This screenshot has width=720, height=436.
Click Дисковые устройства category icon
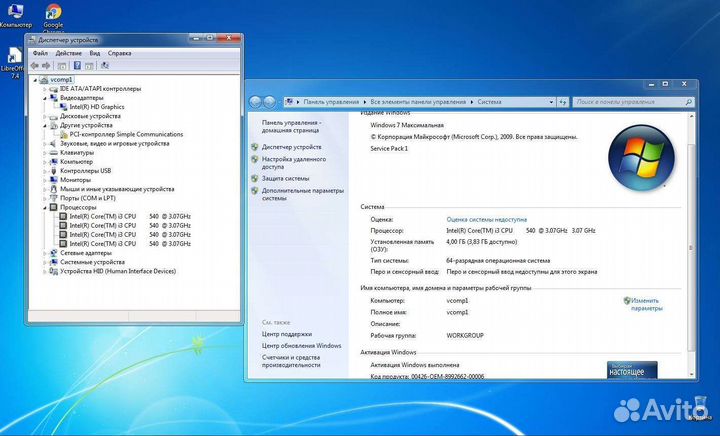(54, 116)
